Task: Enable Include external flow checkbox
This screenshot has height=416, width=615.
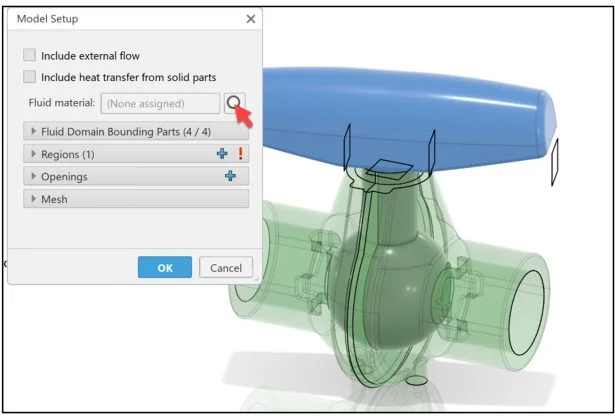Action: pyautogui.click(x=29, y=55)
